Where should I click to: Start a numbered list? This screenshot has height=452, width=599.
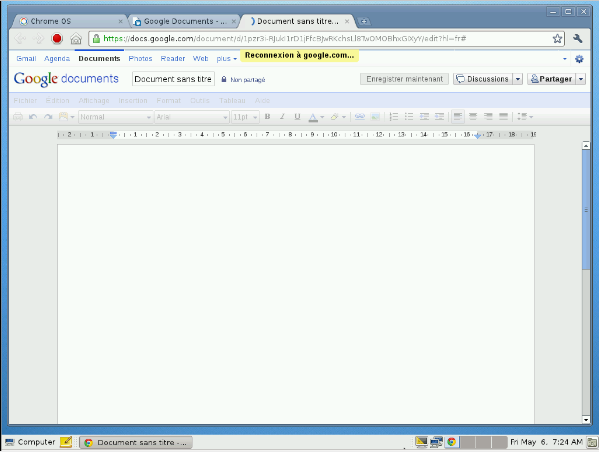coord(393,117)
